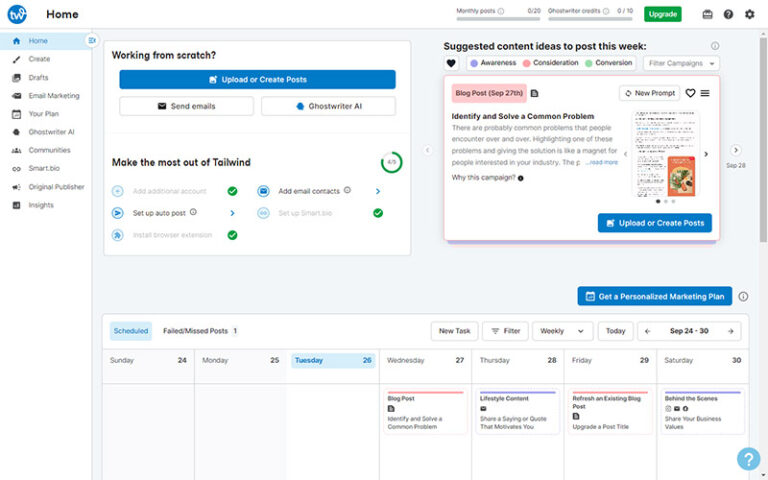
Task: Click the read more link
Action: pos(602,163)
